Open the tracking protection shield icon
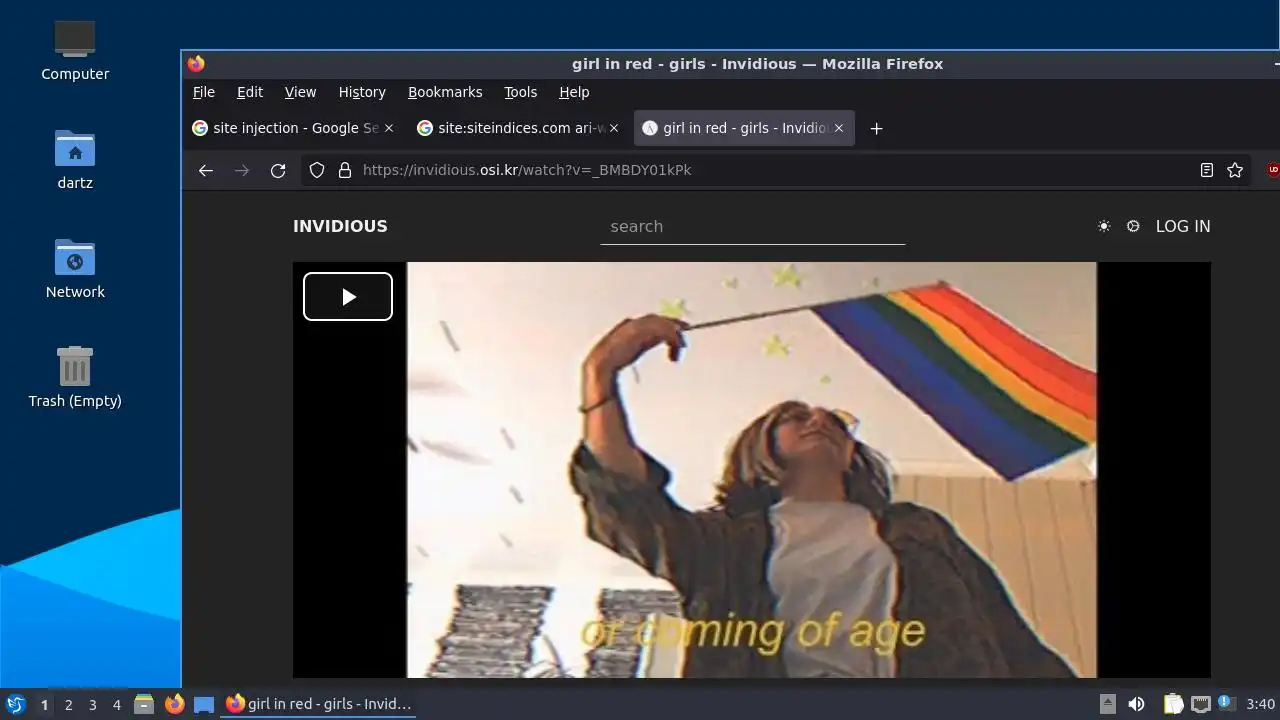 [x=317, y=170]
